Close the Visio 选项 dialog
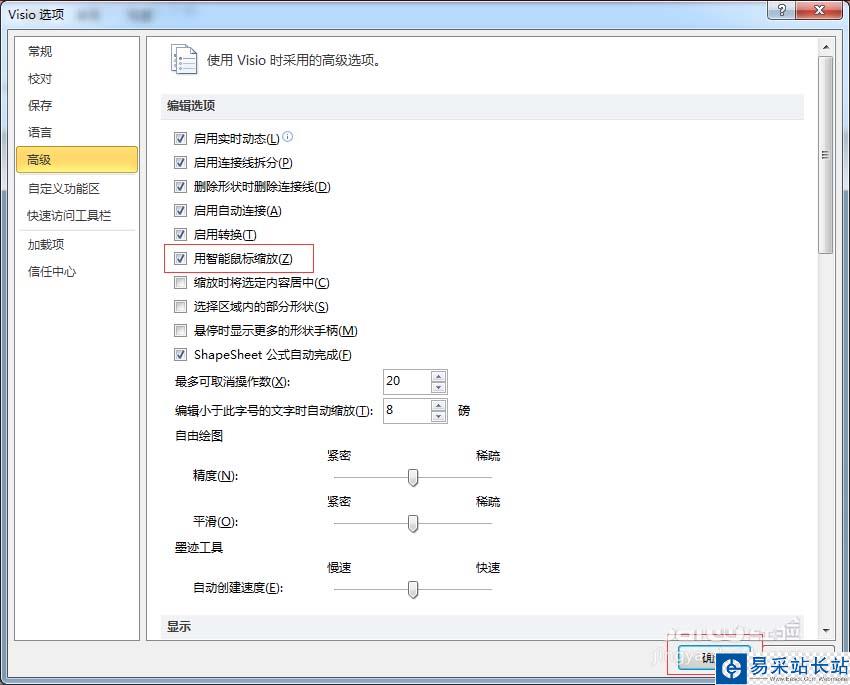This screenshot has height=685, width=850. [x=820, y=10]
